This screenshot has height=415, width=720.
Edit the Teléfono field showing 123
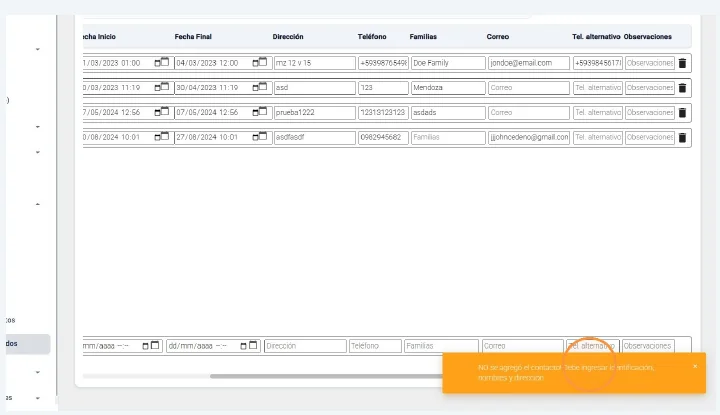tap(383, 88)
